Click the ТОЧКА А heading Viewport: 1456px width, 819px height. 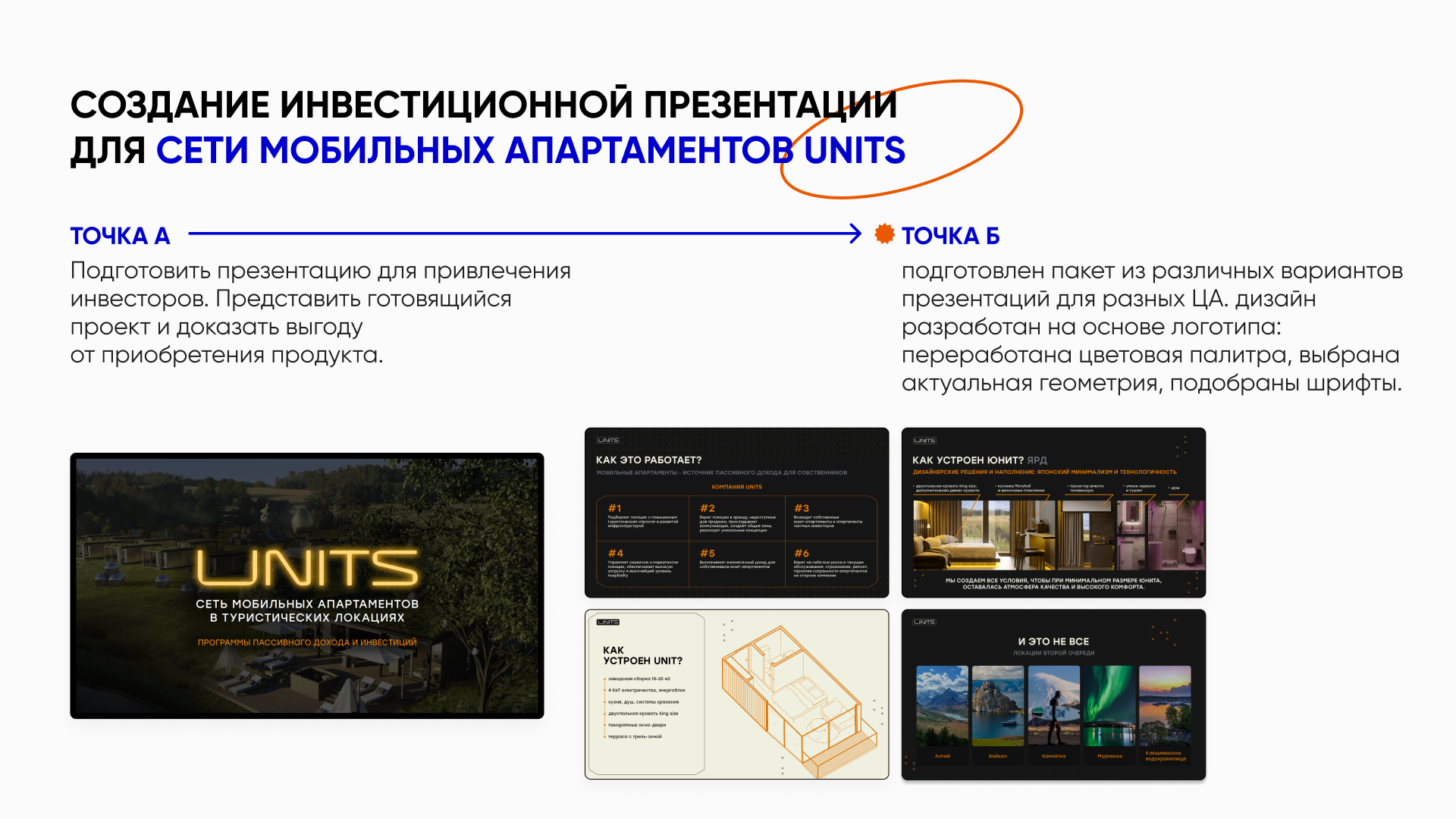click(x=120, y=236)
